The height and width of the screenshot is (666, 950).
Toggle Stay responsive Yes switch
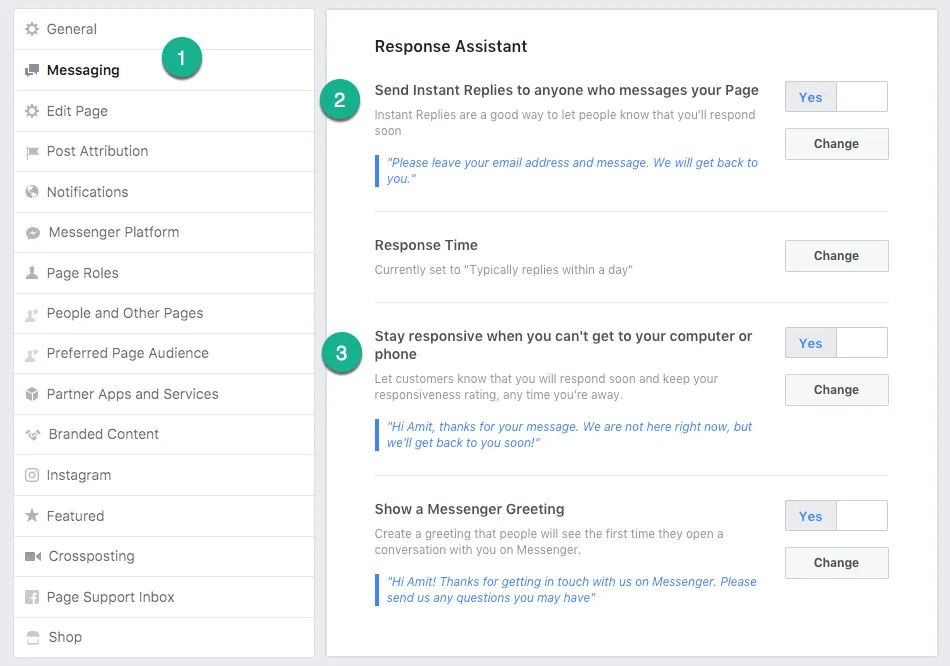pos(836,343)
